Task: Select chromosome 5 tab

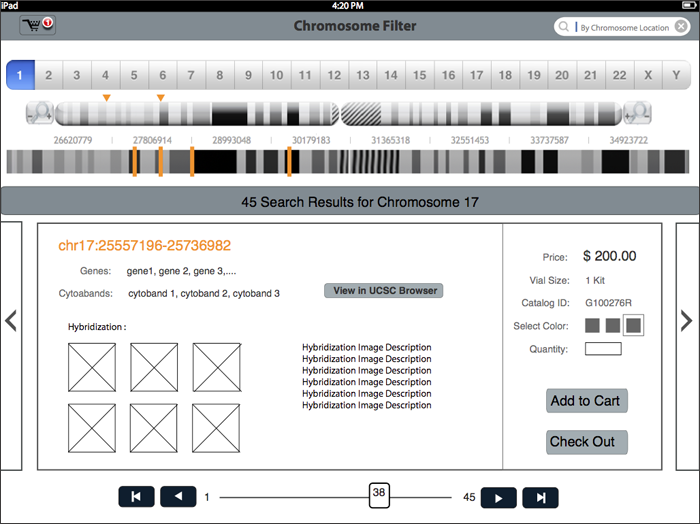Action: [x=134, y=75]
